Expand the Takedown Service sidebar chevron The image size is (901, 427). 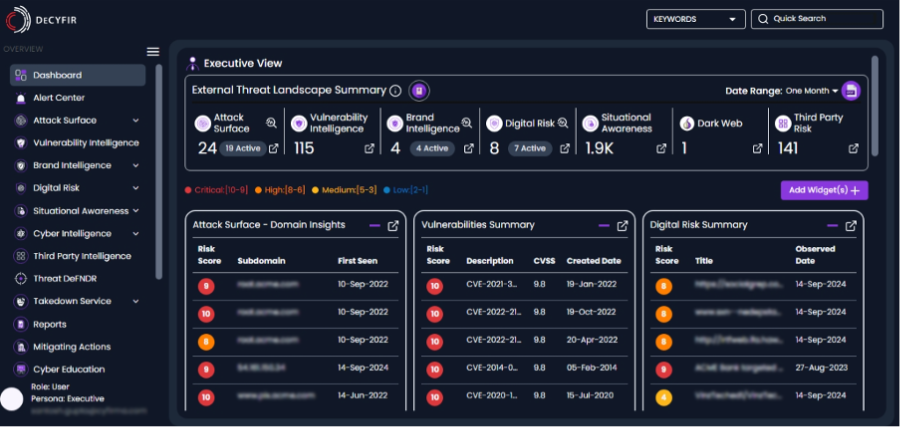pos(136,301)
